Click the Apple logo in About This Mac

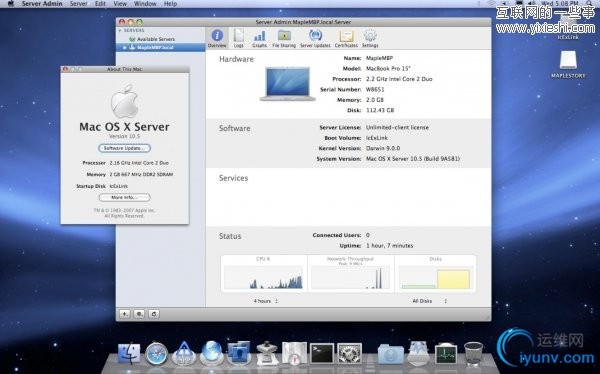click(x=124, y=101)
